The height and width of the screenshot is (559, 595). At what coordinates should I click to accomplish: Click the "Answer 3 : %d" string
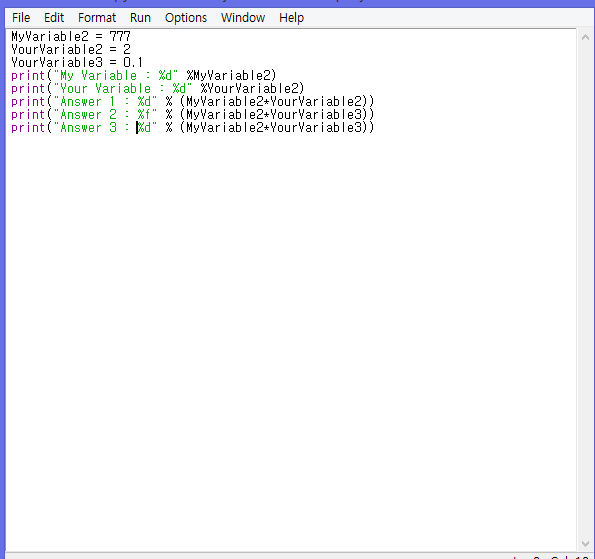(x=105, y=127)
